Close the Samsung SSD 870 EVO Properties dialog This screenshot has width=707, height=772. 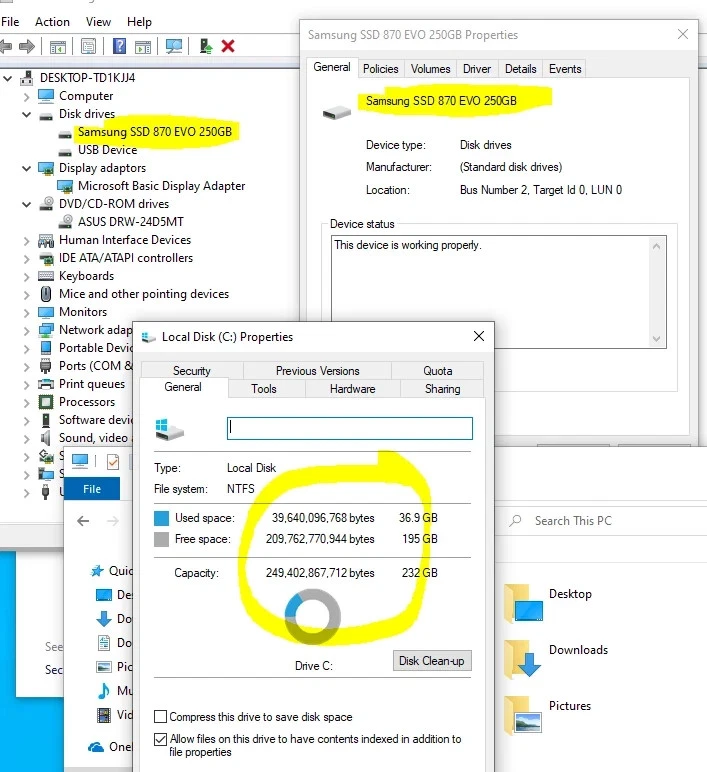coord(682,34)
